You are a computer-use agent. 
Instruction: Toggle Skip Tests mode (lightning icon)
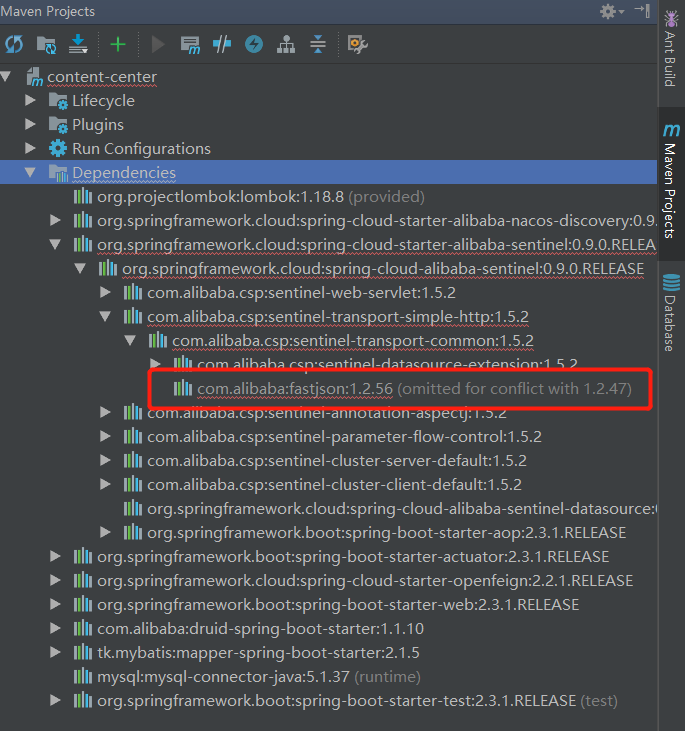coord(254,44)
